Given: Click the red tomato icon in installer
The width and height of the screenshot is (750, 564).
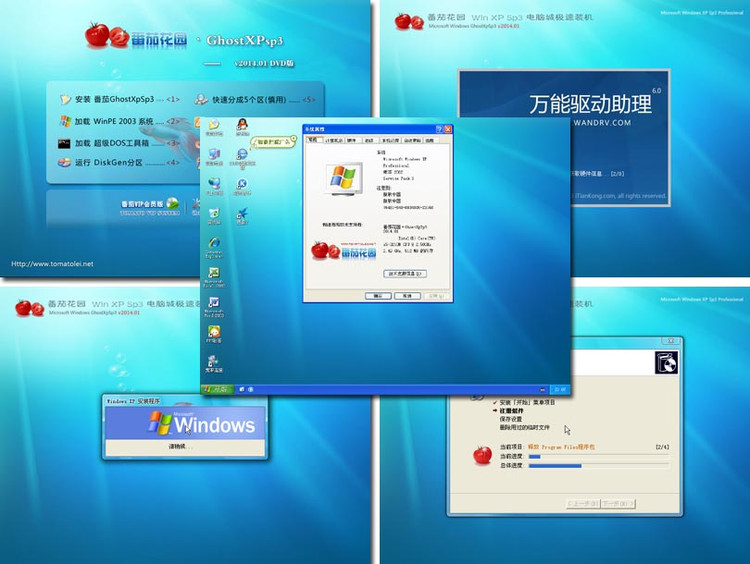Looking at the screenshot, I should pyautogui.click(x=482, y=455).
